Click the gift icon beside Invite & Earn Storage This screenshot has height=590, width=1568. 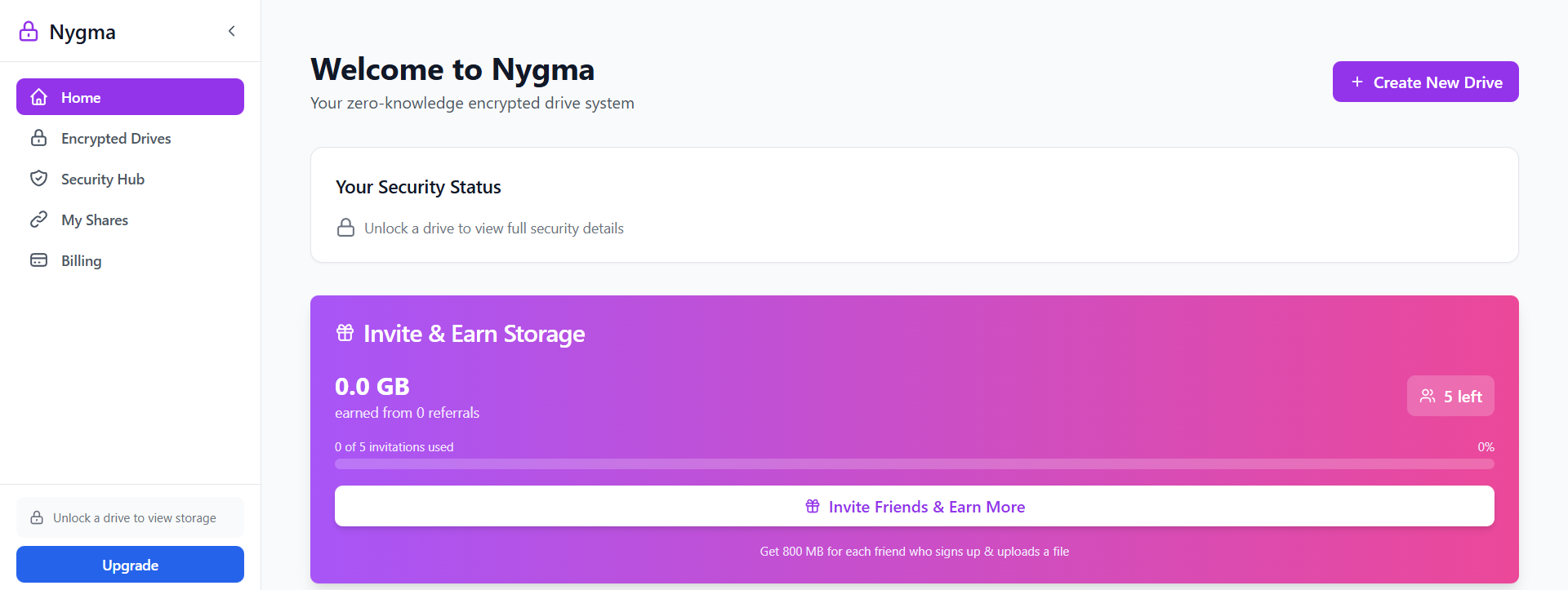(345, 333)
